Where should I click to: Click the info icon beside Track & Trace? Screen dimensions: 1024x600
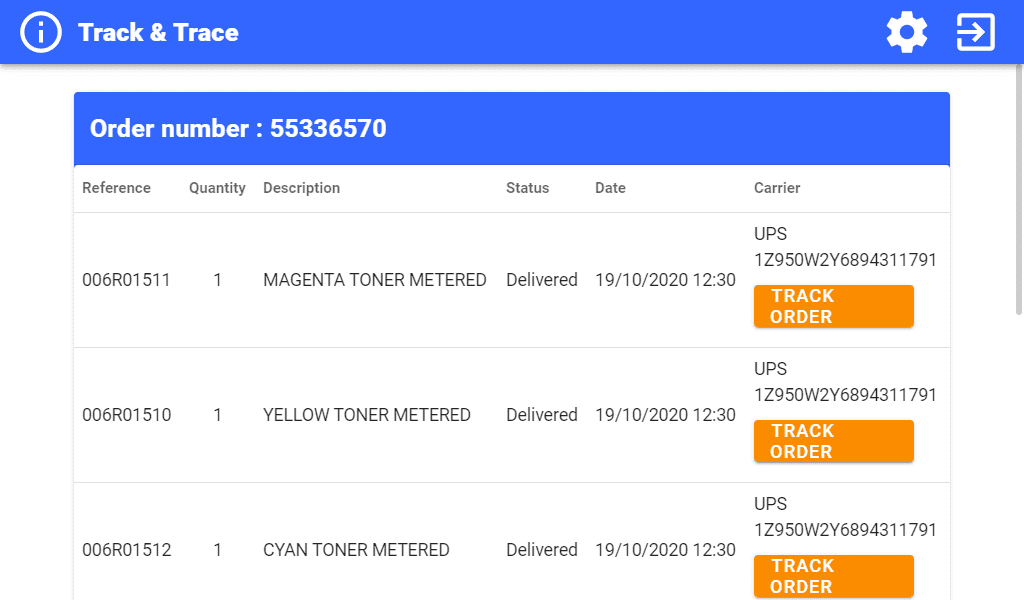tap(41, 33)
